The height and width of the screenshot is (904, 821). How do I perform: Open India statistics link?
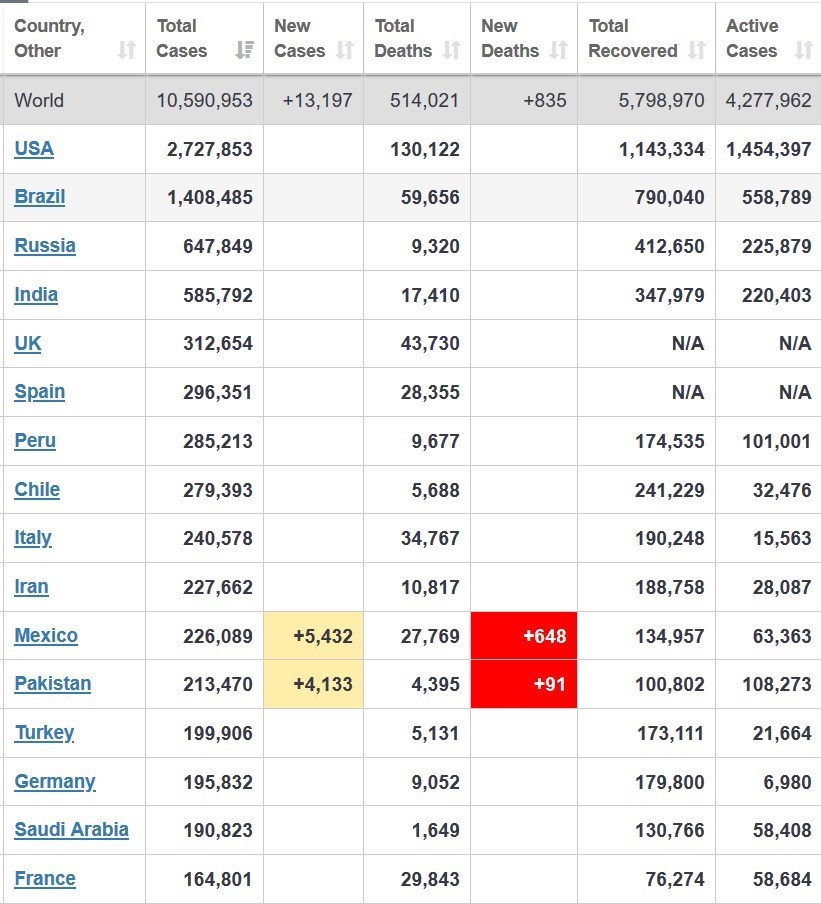36,295
